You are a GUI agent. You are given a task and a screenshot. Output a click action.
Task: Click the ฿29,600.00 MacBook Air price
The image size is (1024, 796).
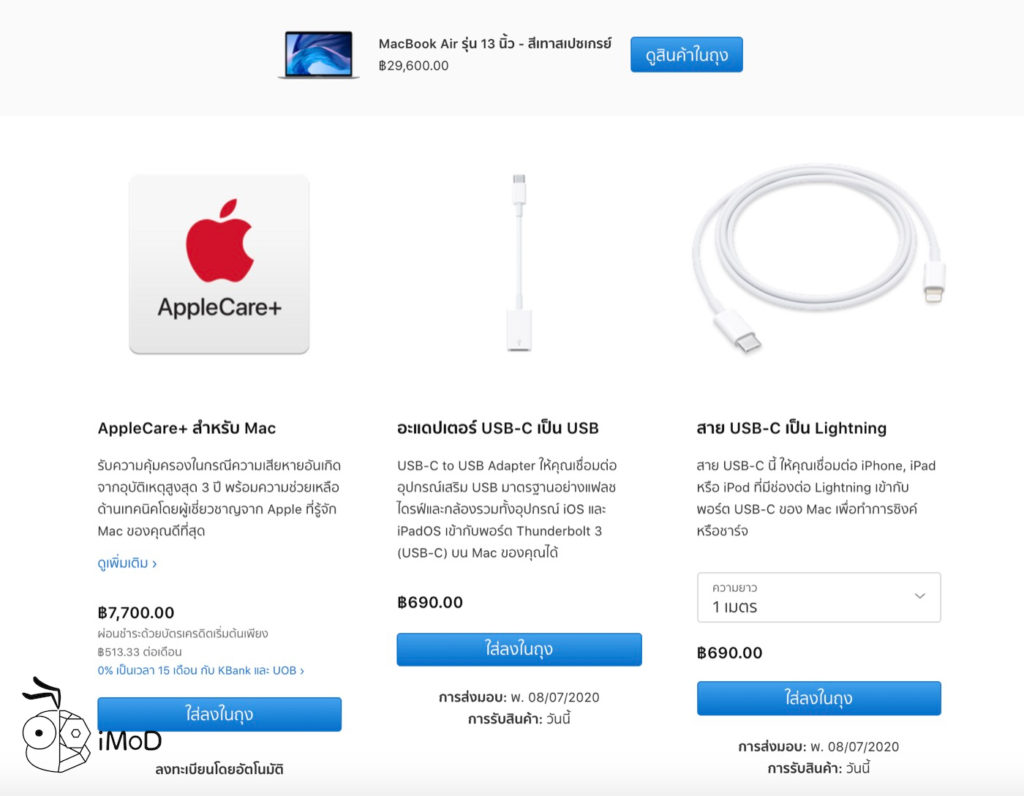point(414,66)
